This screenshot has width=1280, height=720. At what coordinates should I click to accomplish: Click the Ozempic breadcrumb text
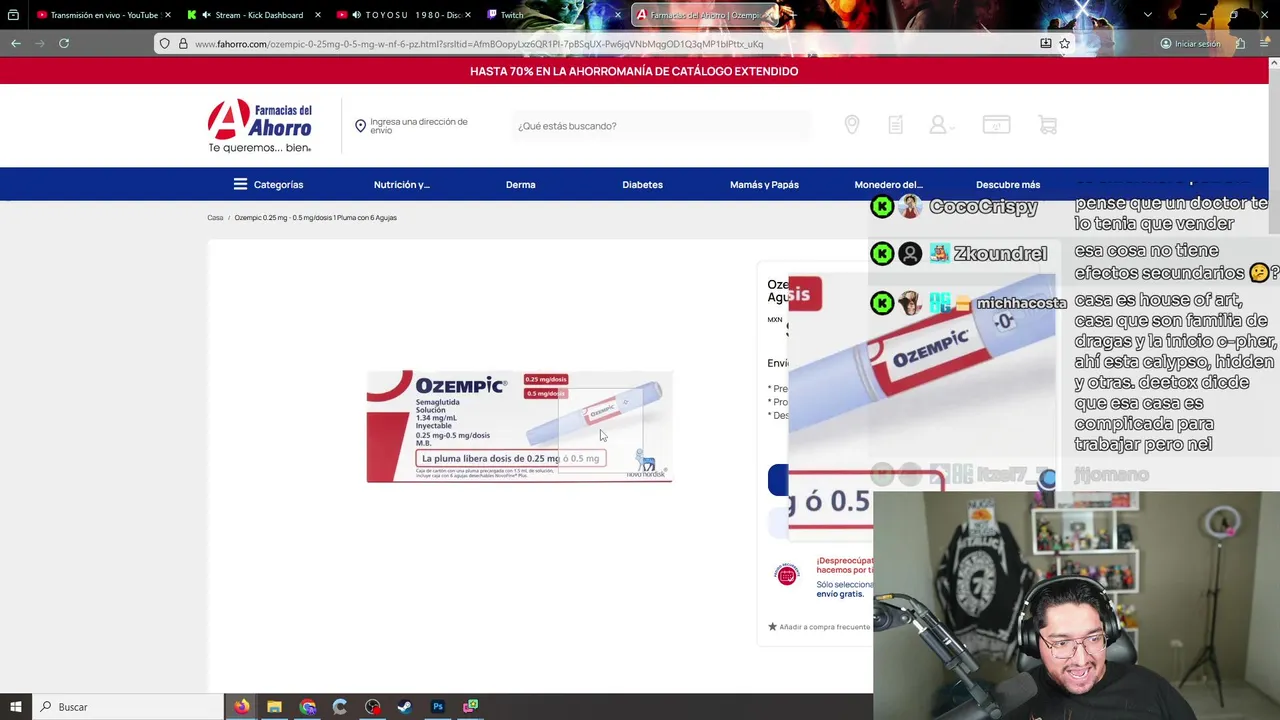pyautogui.click(x=315, y=217)
